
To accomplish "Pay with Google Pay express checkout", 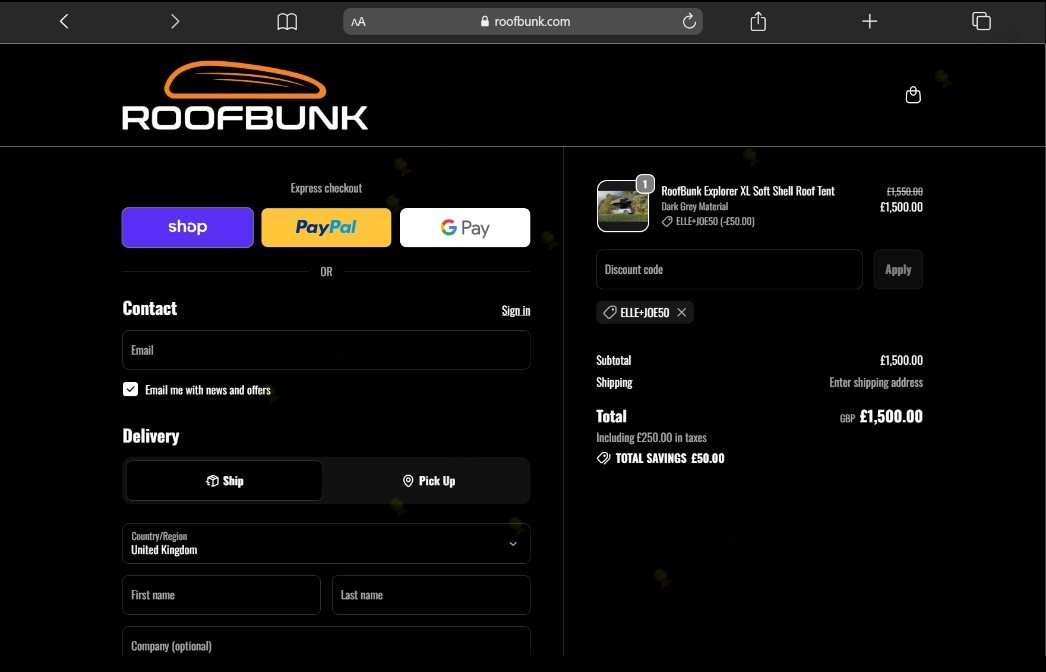I will [465, 228].
